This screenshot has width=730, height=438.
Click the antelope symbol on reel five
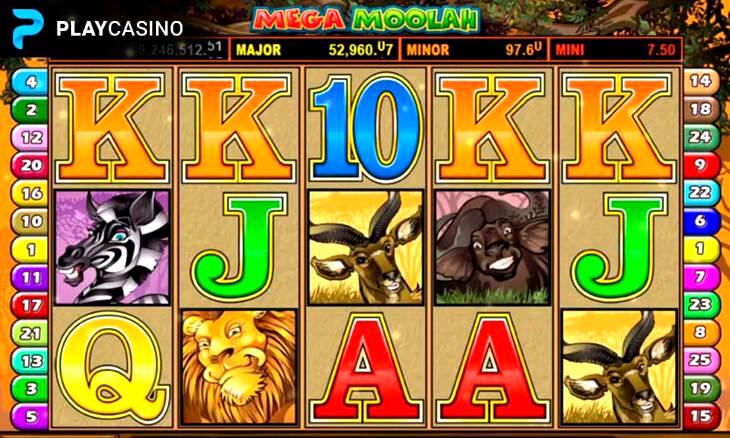pos(619,367)
